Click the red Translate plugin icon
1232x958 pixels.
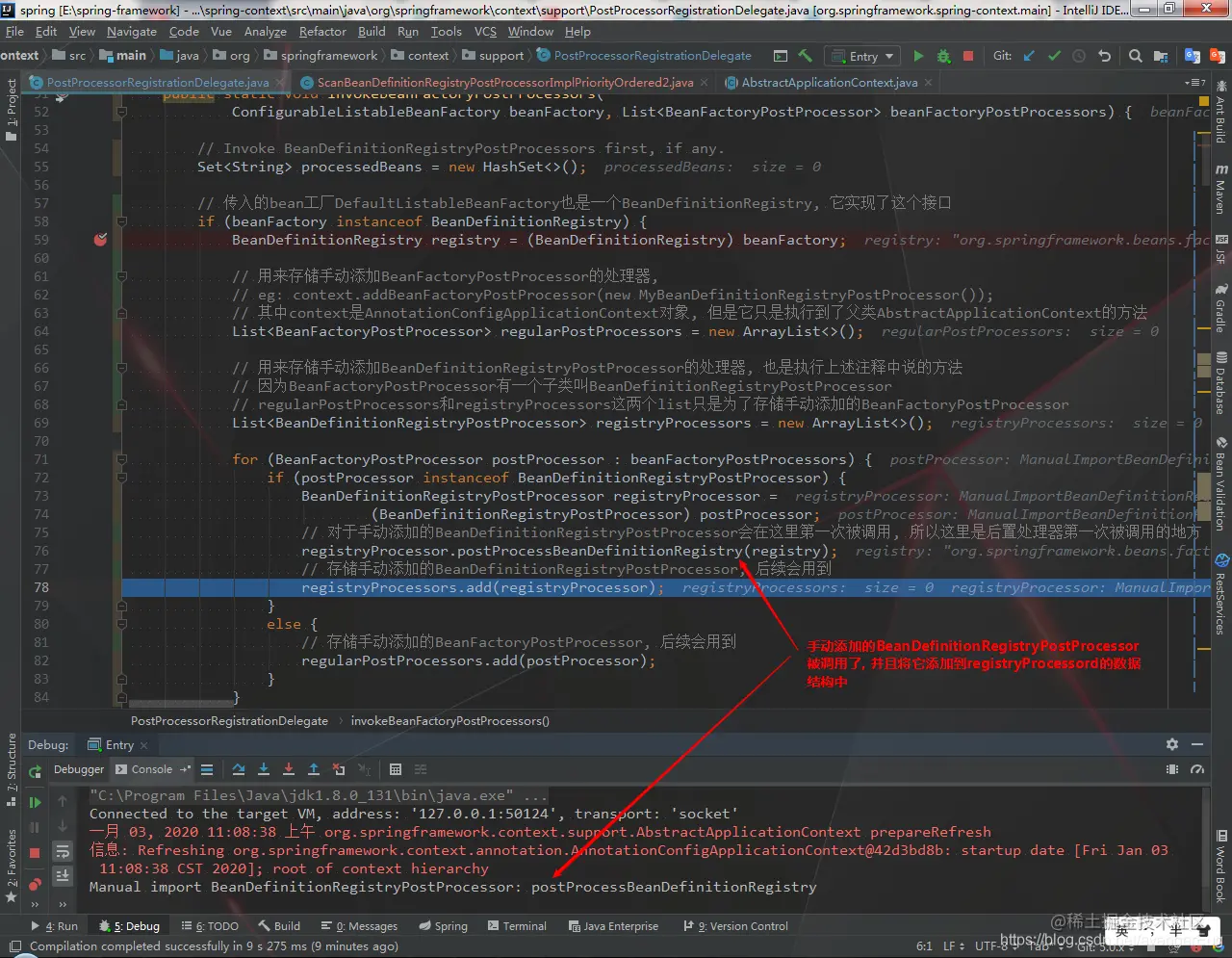click(1216, 56)
